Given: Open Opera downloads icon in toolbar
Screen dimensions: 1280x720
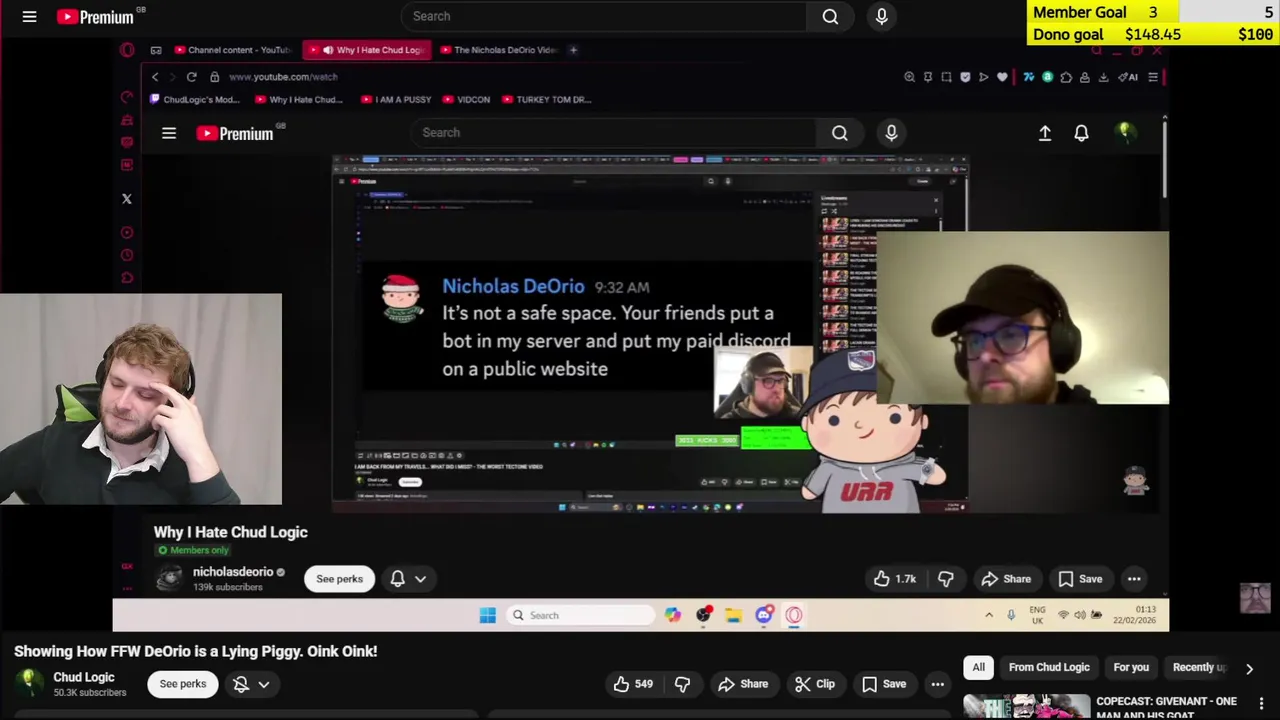Looking at the screenshot, I should [1103, 77].
